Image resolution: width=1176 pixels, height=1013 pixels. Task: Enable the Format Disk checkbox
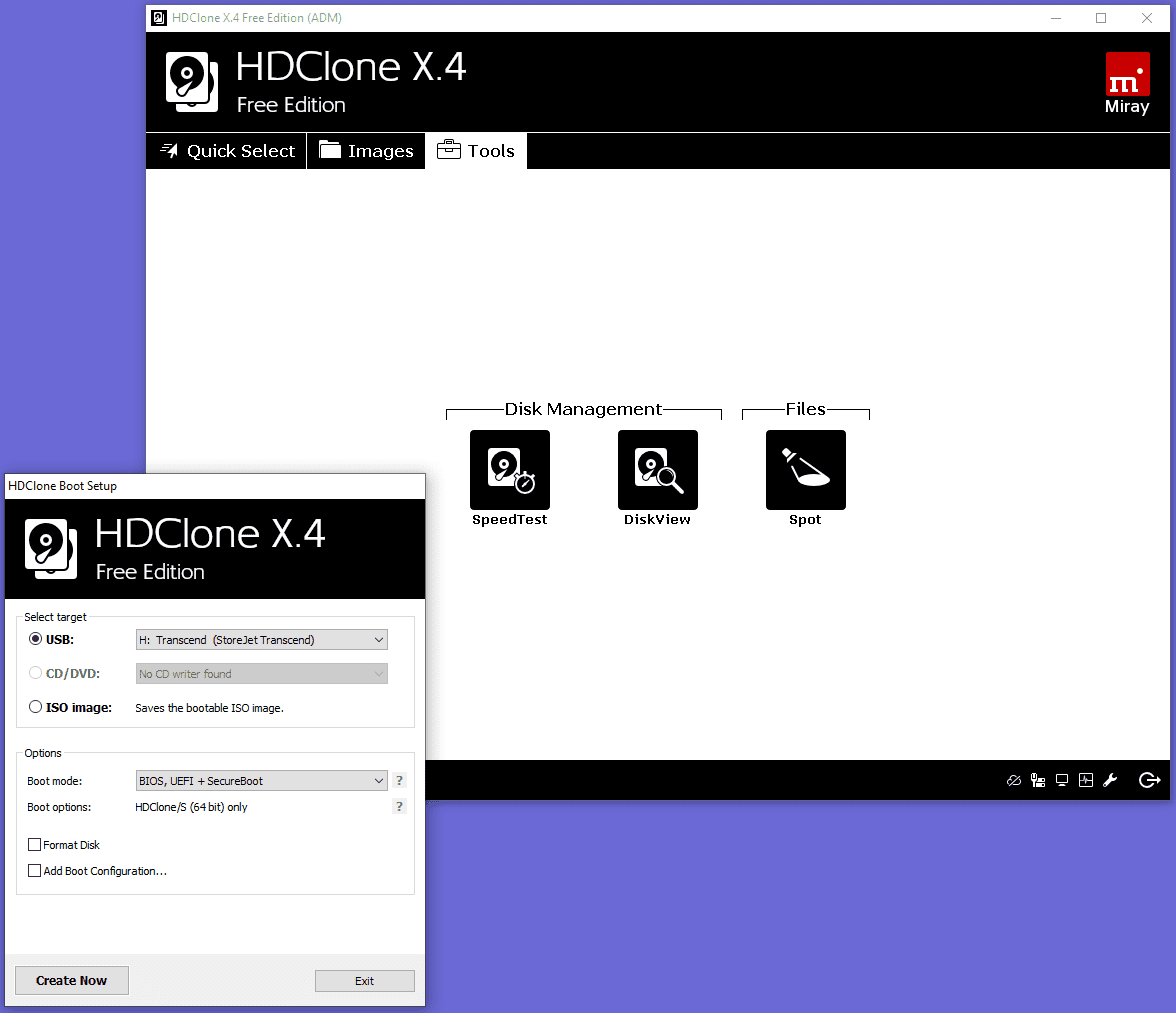(34, 845)
